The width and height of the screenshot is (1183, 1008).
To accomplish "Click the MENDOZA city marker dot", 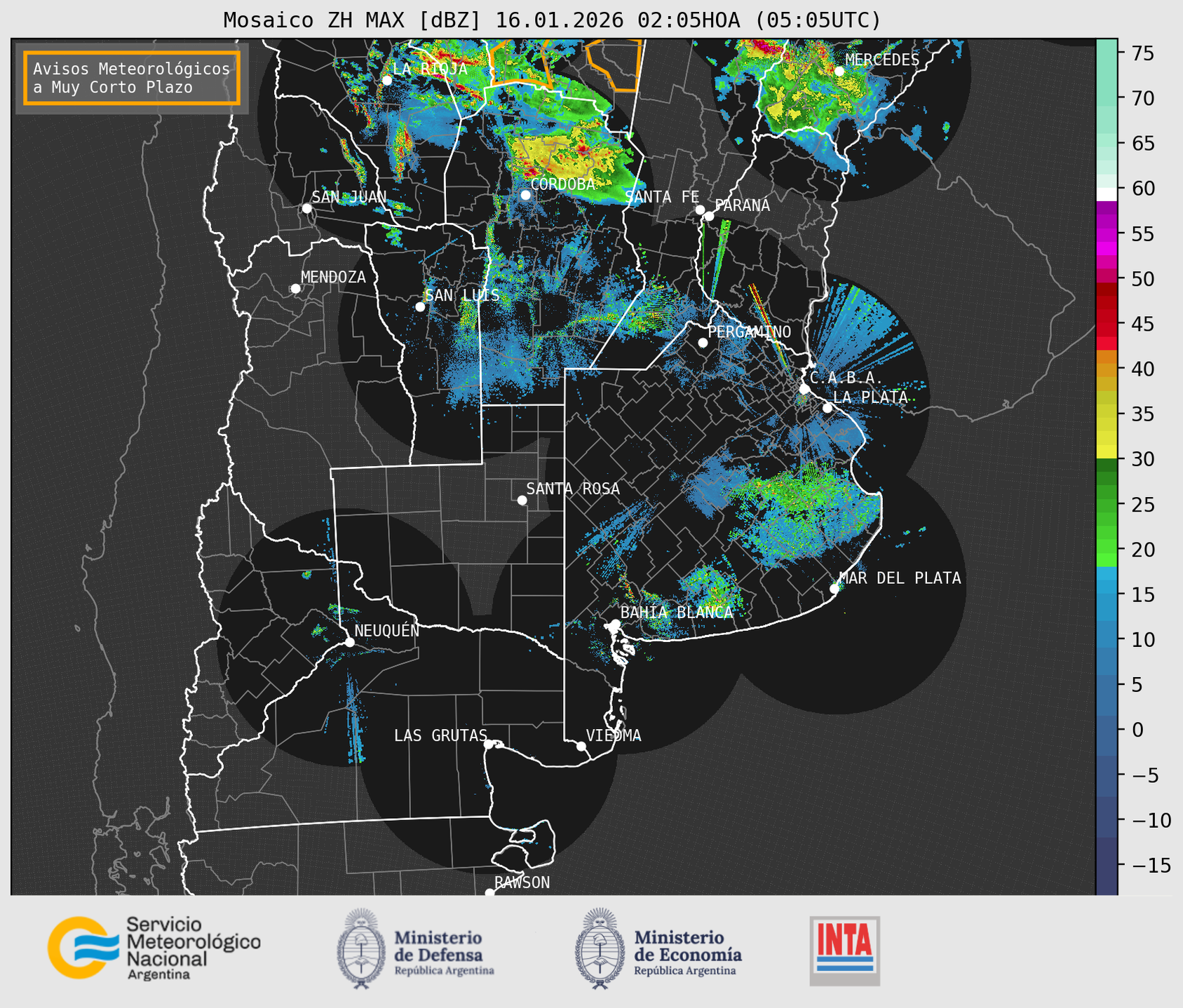I will click(x=295, y=289).
